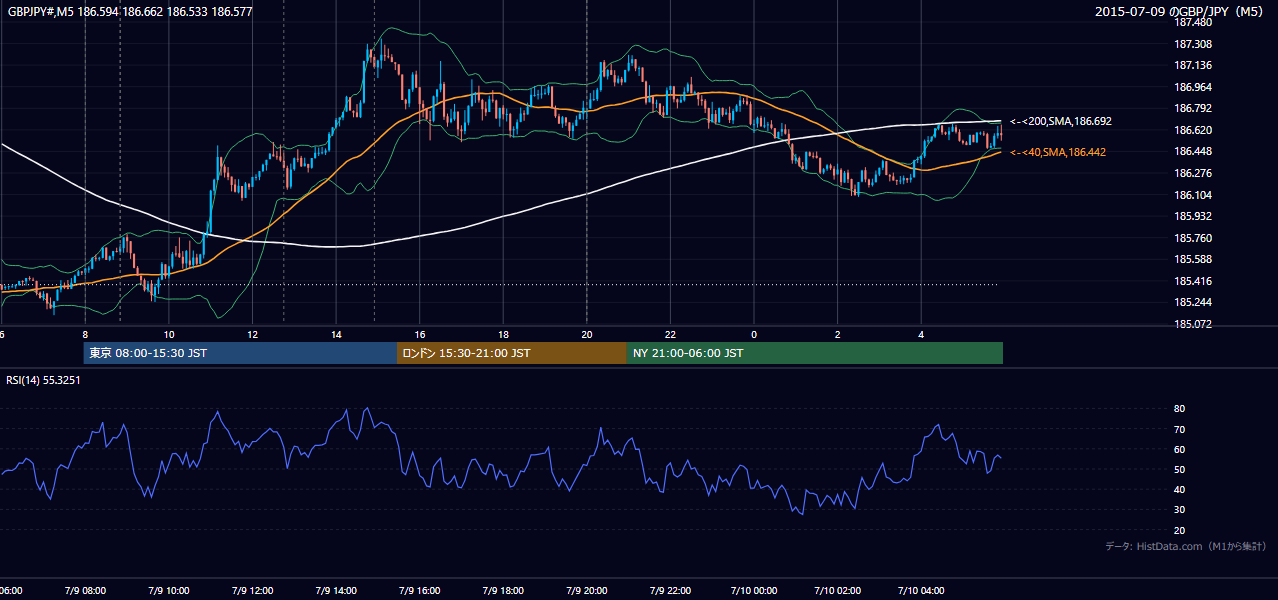
Task: Click price axis value 185.072
Action: tap(1192, 325)
